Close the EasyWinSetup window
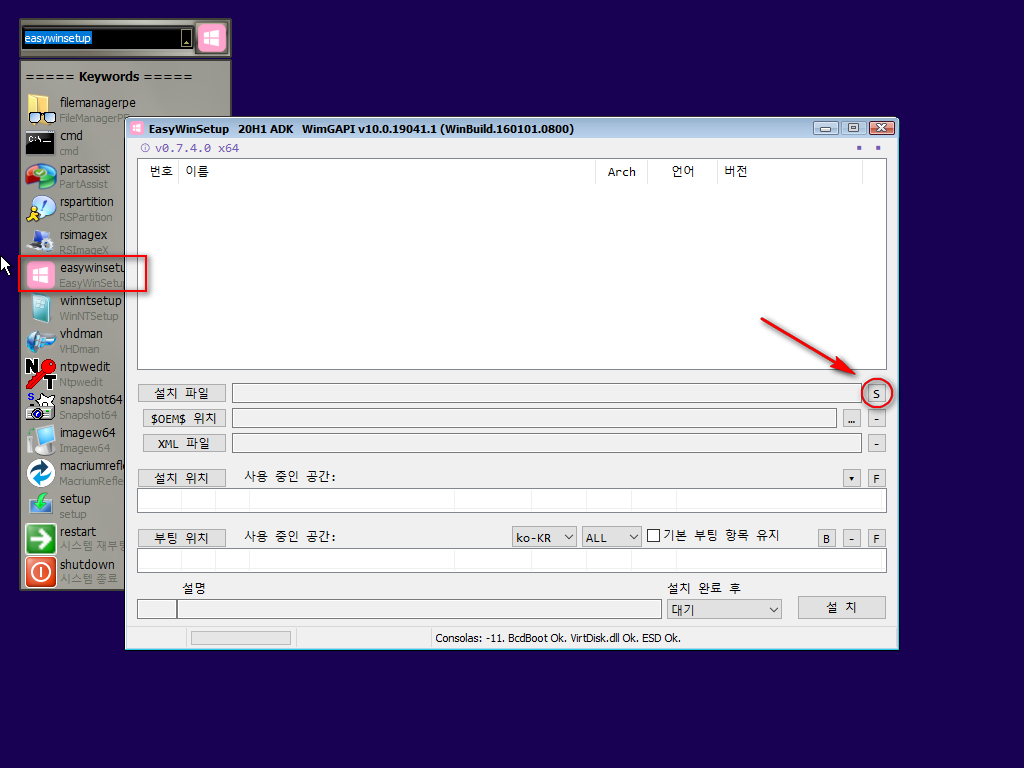 (x=881, y=128)
